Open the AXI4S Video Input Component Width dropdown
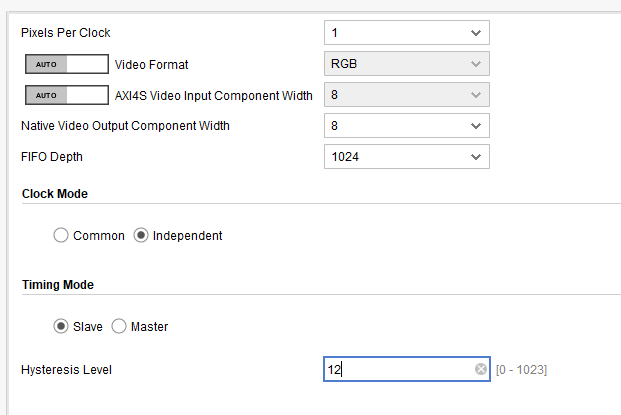 (407, 94)
